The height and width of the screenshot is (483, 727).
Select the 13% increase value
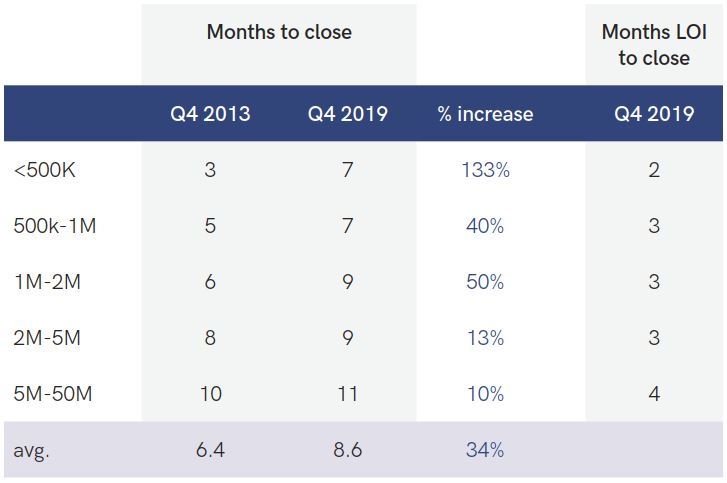(485, 338)
